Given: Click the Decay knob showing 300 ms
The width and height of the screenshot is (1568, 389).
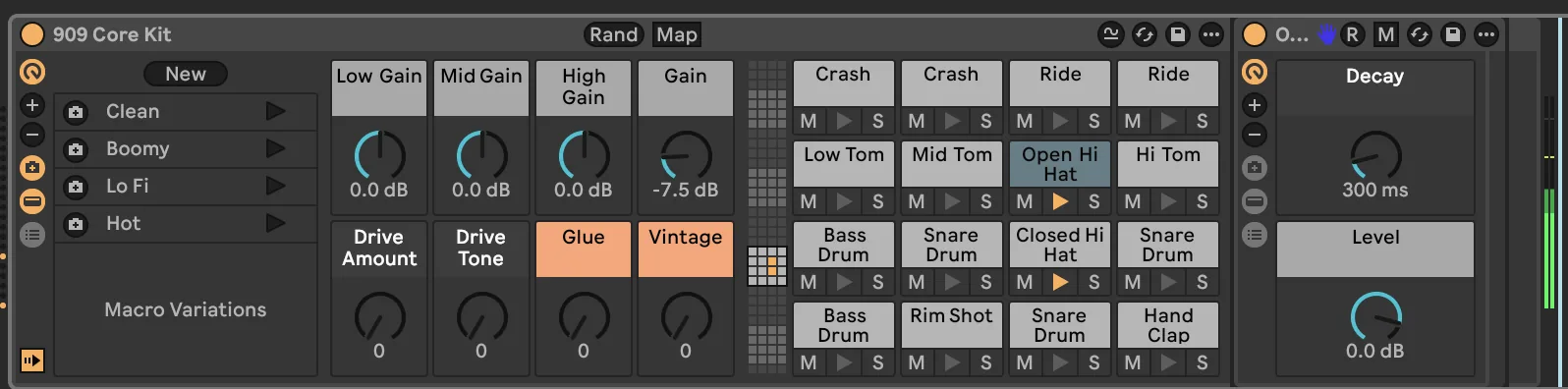Looking at the screenshot, I should 1375,155.
